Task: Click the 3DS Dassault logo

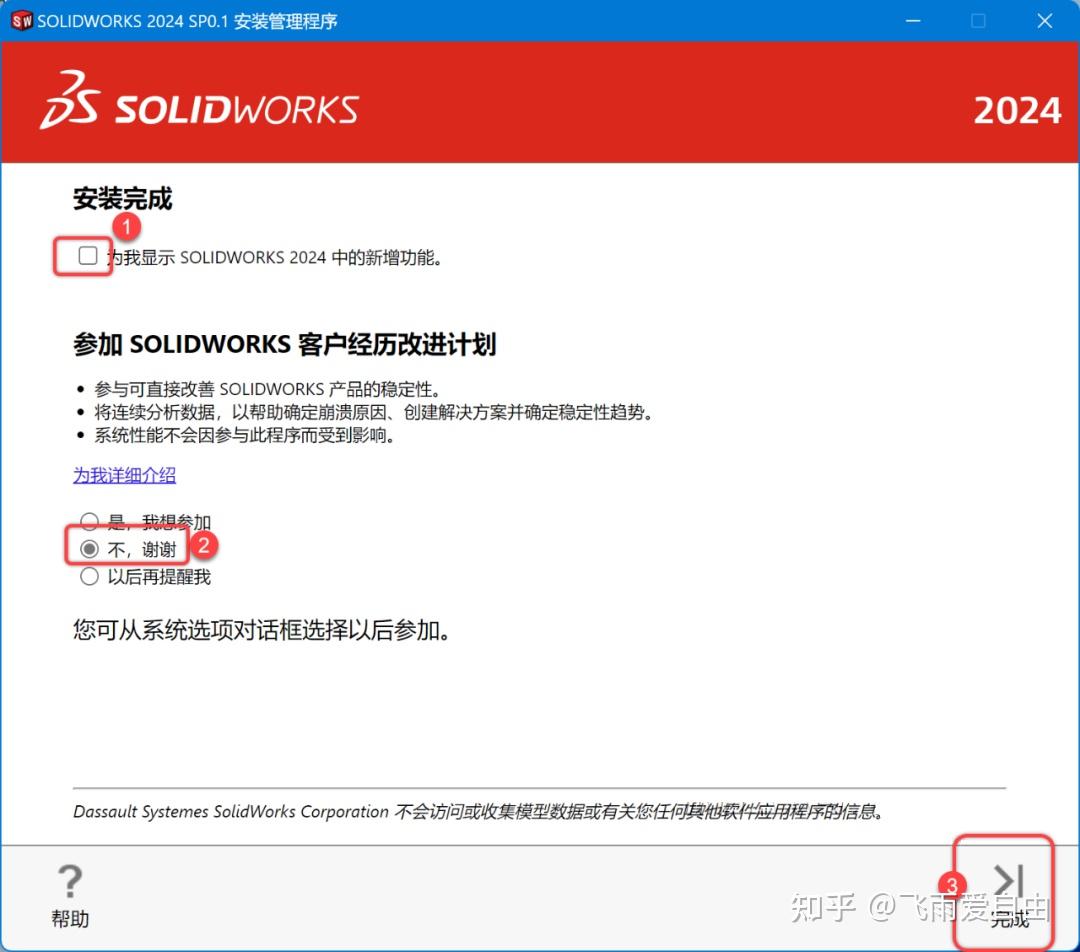Action: click(72, 100)
